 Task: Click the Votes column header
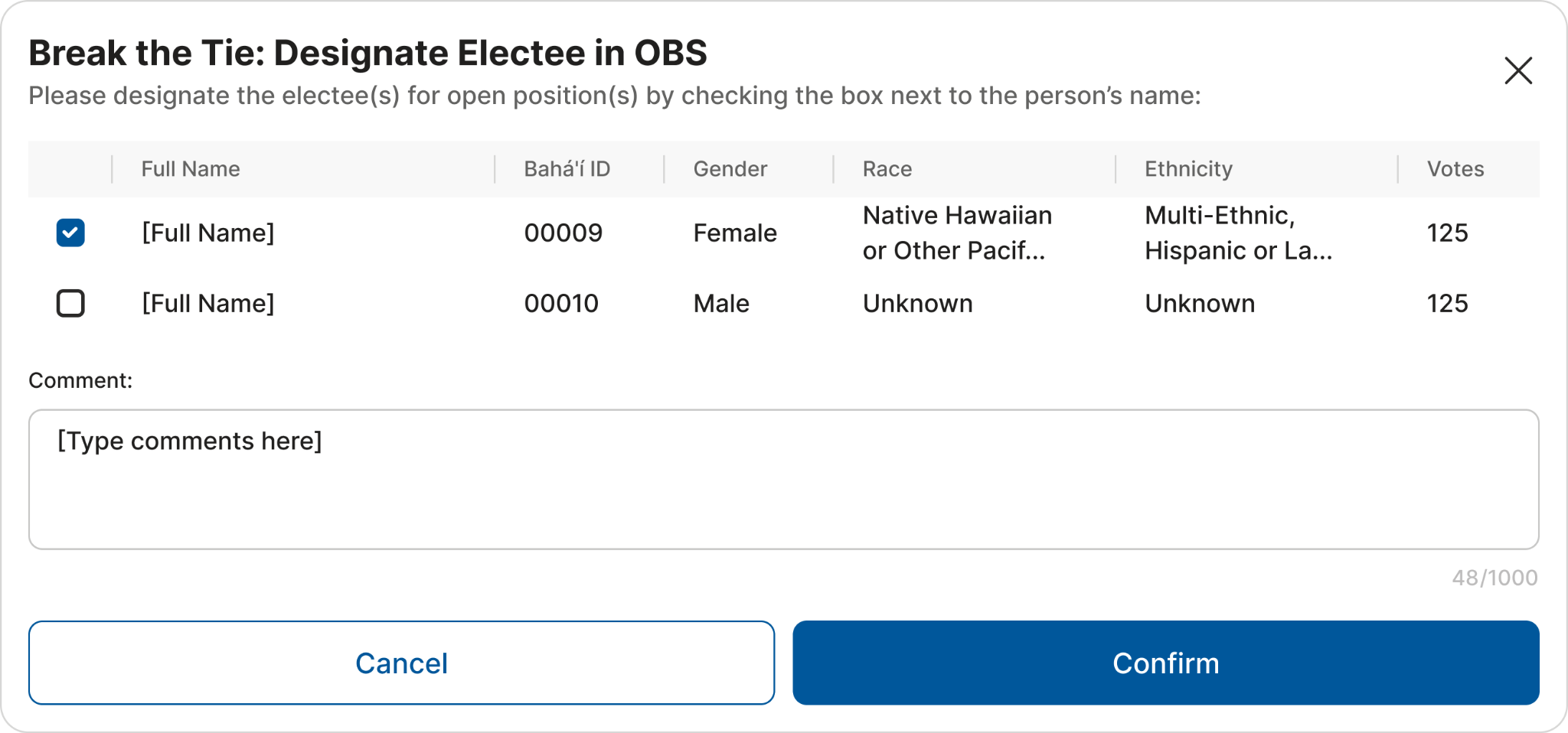(x=1455, y=169)
